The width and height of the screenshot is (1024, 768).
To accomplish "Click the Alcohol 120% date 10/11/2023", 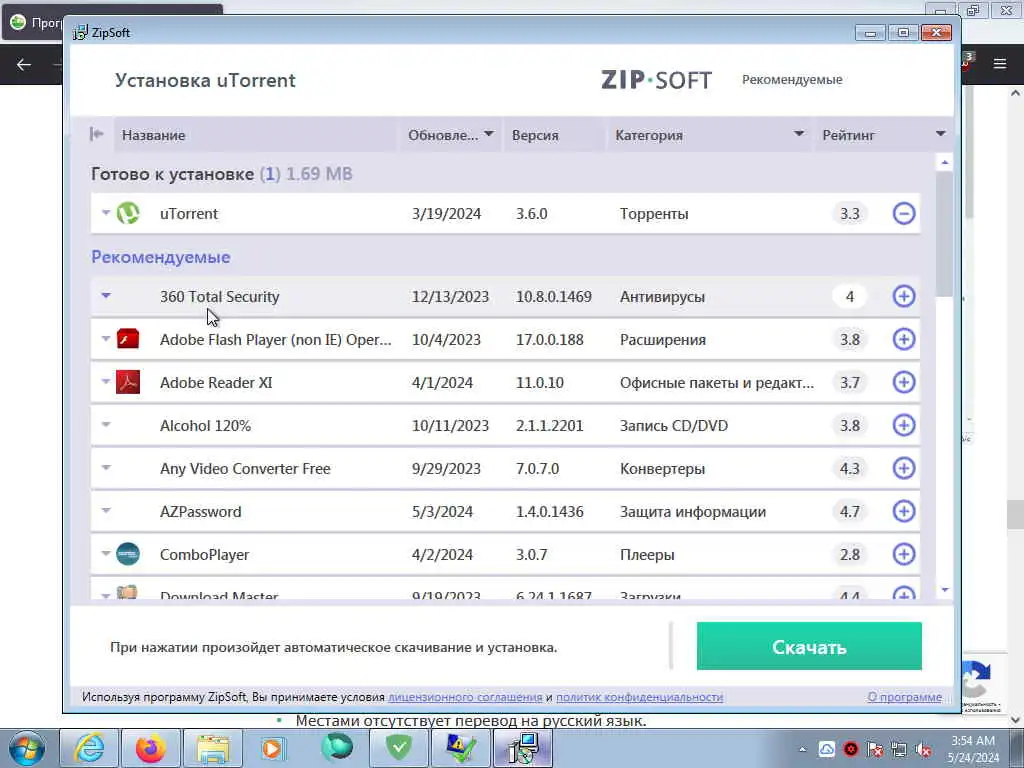I will [450, 426].
